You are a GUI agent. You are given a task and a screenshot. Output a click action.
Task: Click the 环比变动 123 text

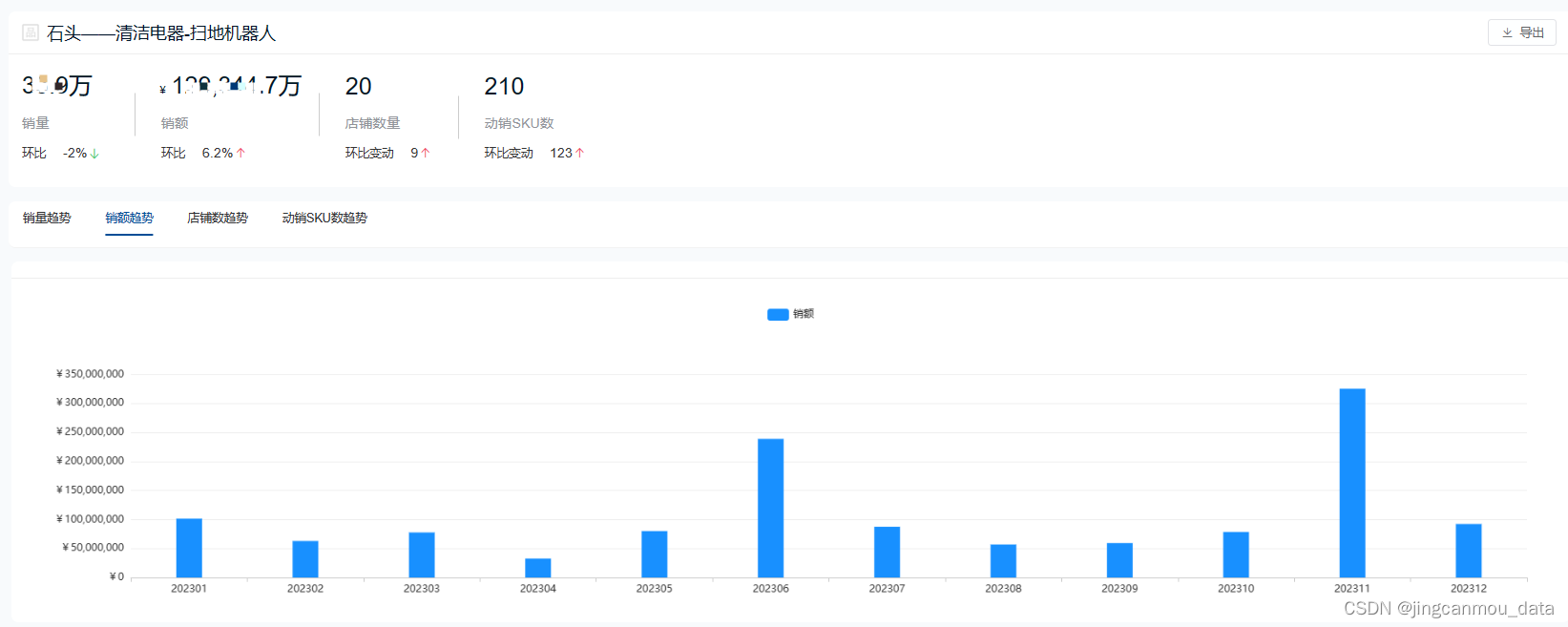[528, 153]
